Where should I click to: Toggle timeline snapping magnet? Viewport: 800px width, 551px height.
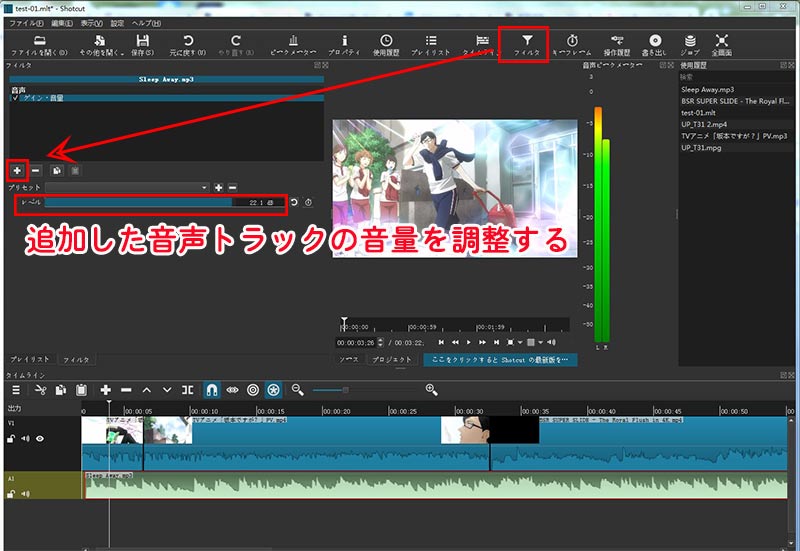click(x=212, y=390)
